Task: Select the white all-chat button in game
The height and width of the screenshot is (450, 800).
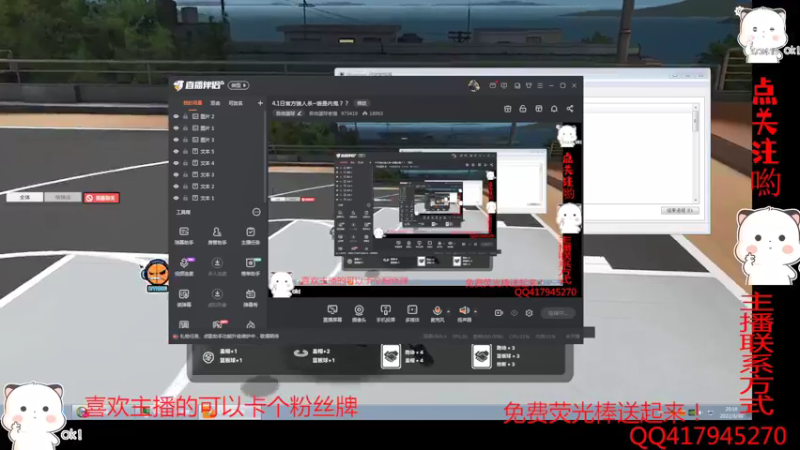Action: 24,197
